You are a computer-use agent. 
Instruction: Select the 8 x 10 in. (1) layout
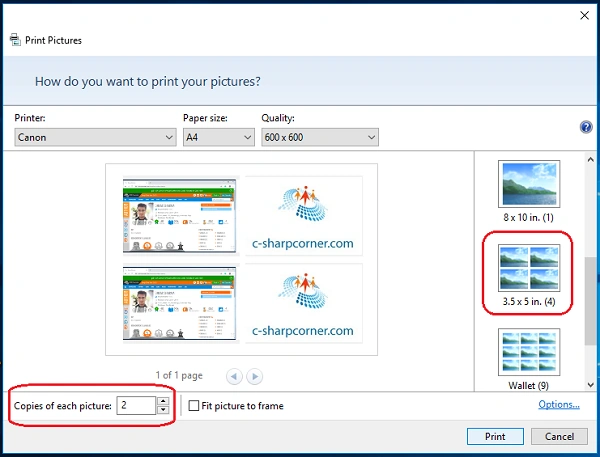[529, 191]
